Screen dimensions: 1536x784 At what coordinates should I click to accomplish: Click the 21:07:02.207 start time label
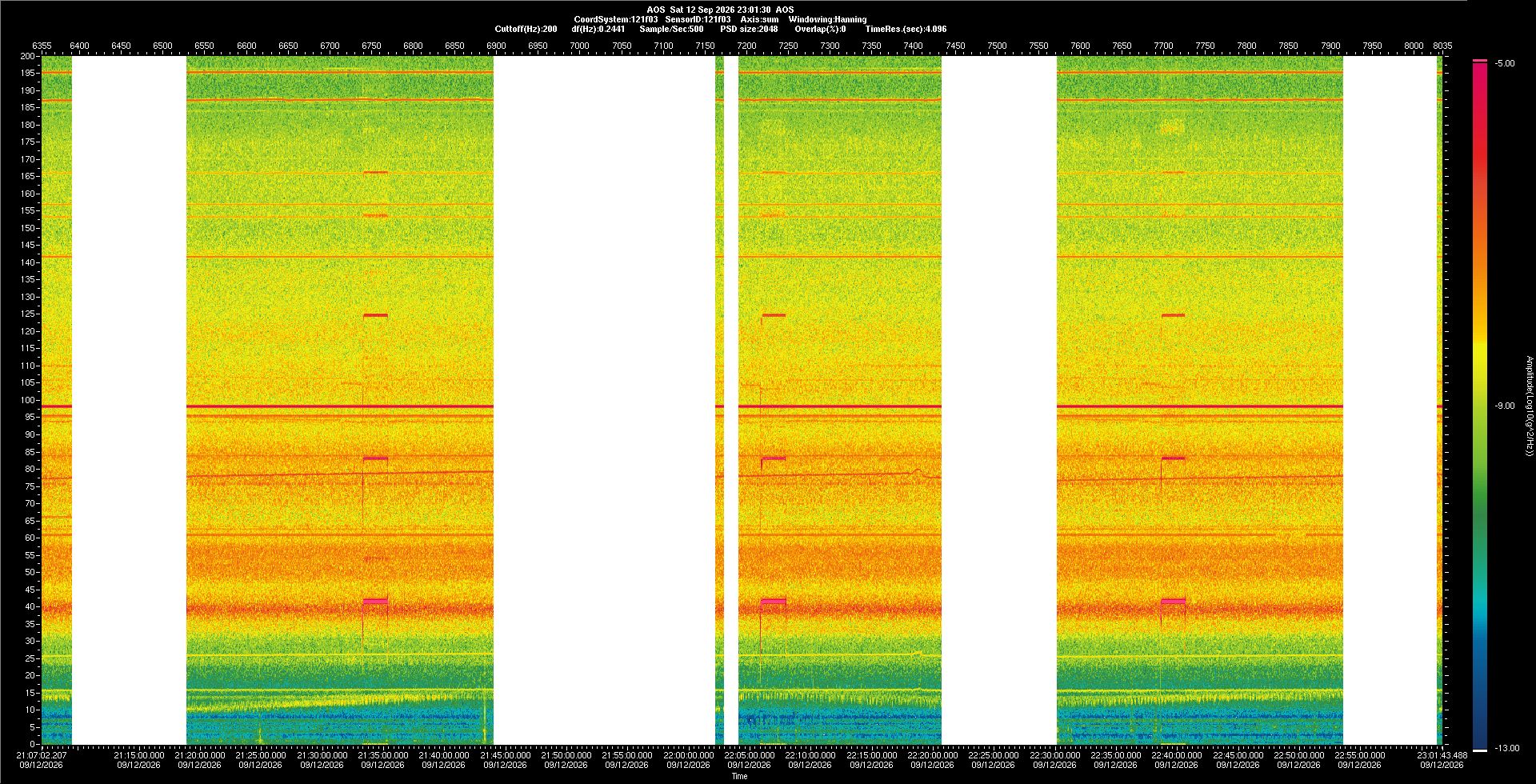(x=42, y=754)
